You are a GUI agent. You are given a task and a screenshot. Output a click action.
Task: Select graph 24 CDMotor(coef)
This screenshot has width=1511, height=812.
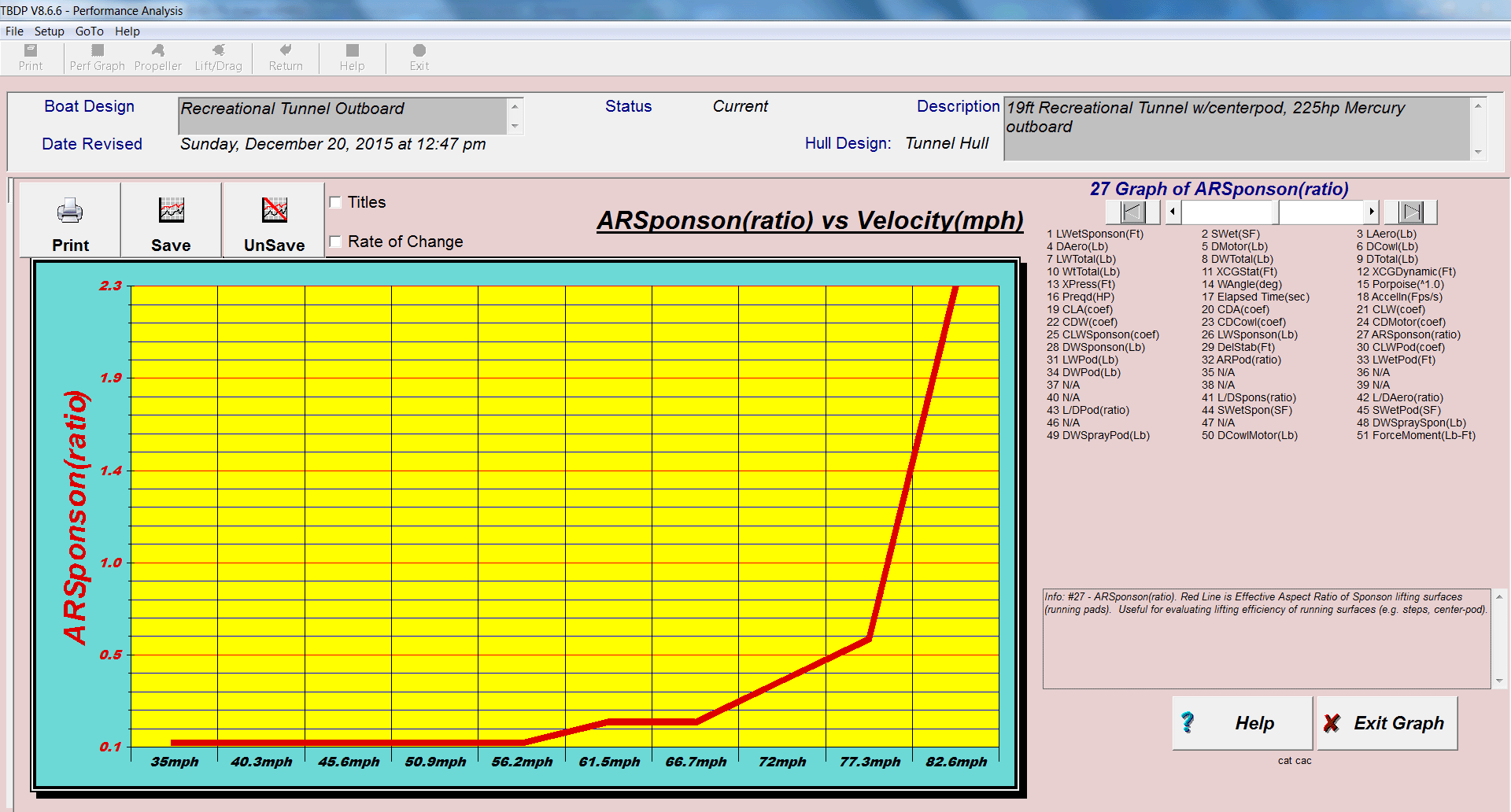tap(1401, 322)
